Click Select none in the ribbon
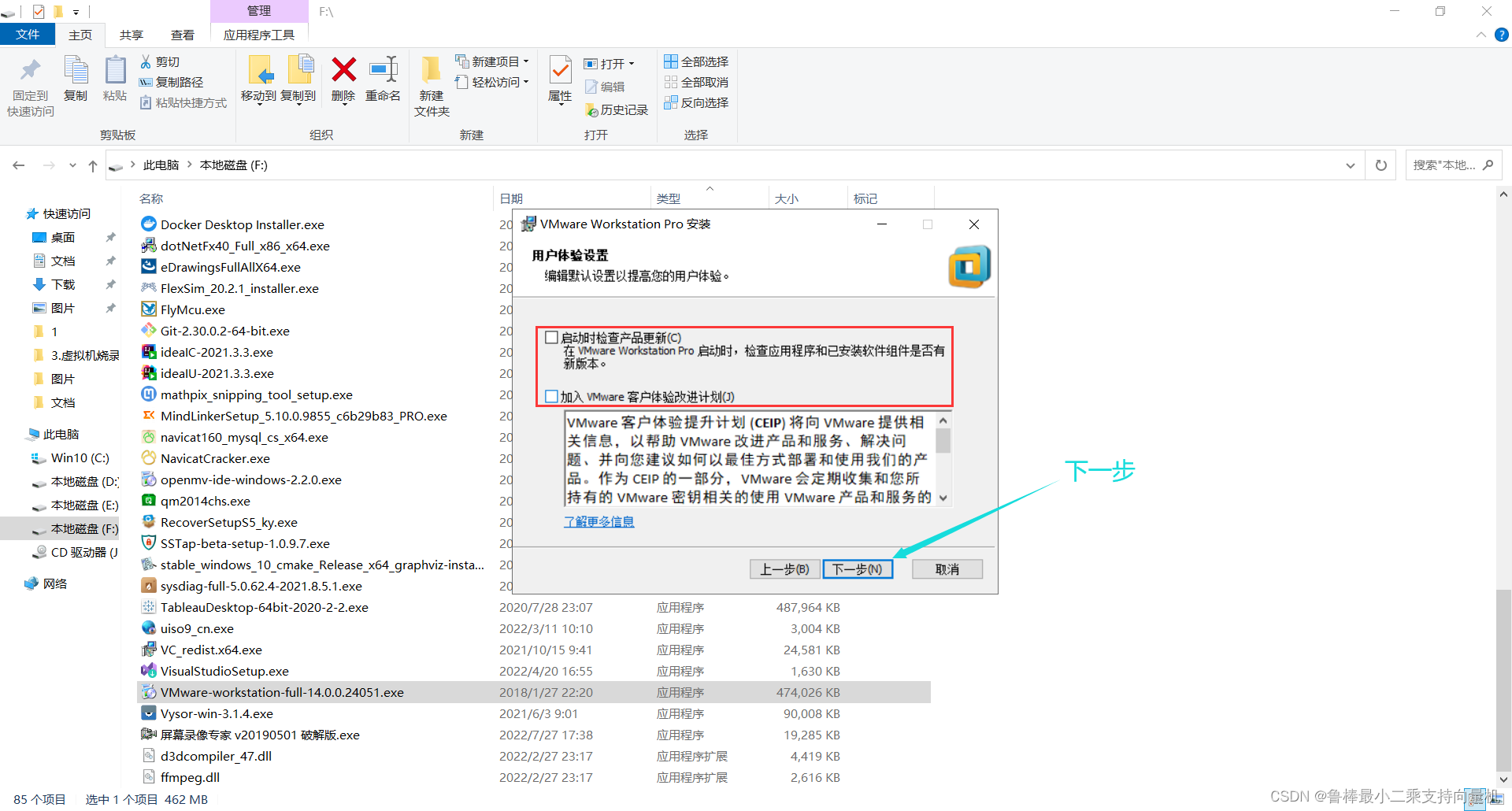 pos(696,82)
